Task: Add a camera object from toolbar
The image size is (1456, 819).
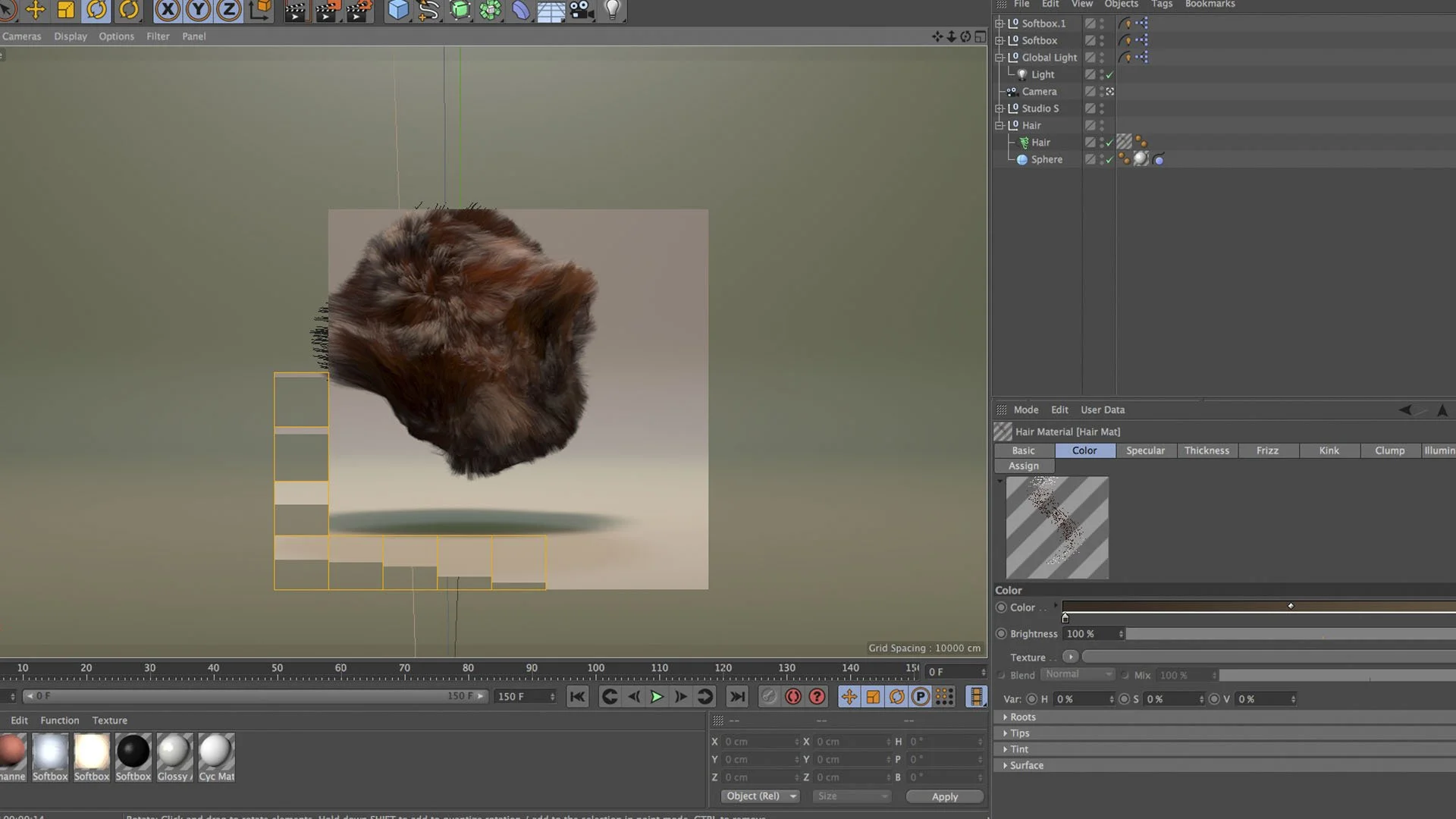Action: click(x=582, y=10)
